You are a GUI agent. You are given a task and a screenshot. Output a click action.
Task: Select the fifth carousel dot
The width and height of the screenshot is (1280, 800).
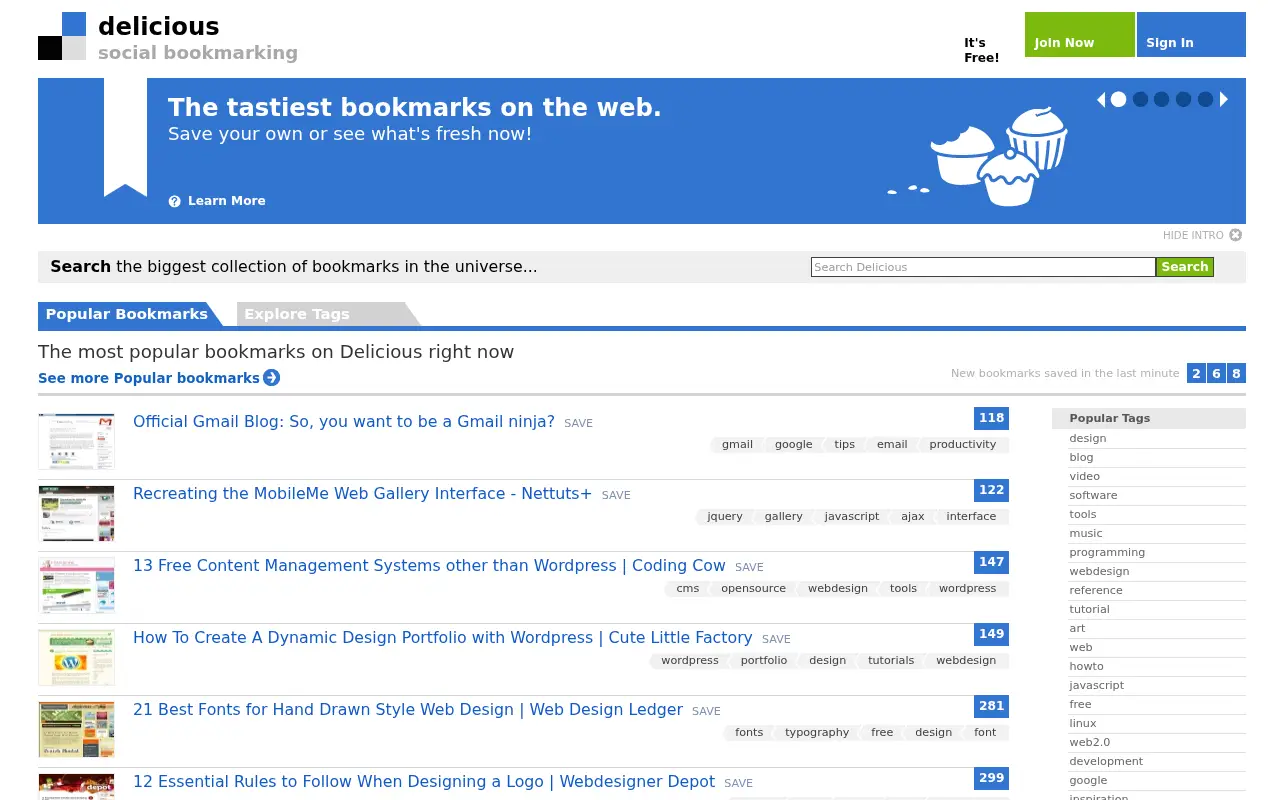coord(1205,99)
